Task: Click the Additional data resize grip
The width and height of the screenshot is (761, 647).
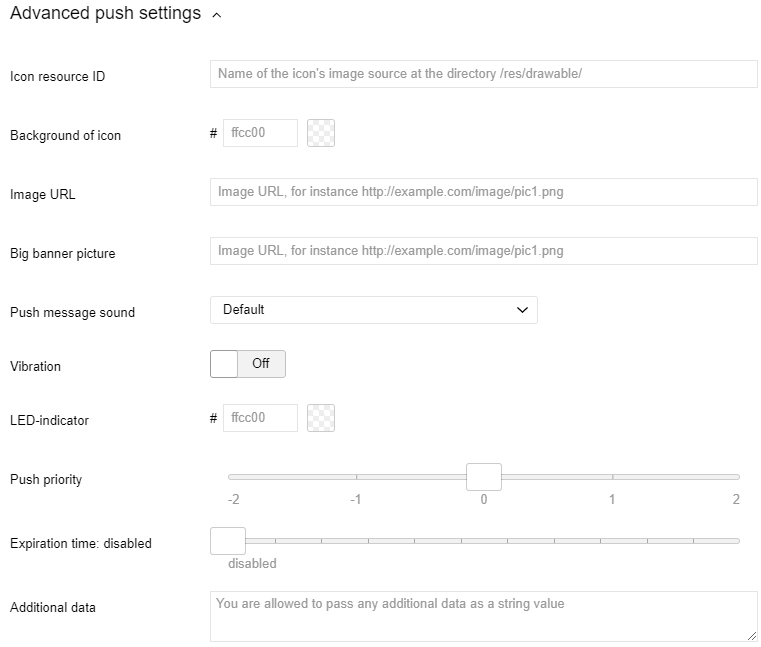Action: 752,635
